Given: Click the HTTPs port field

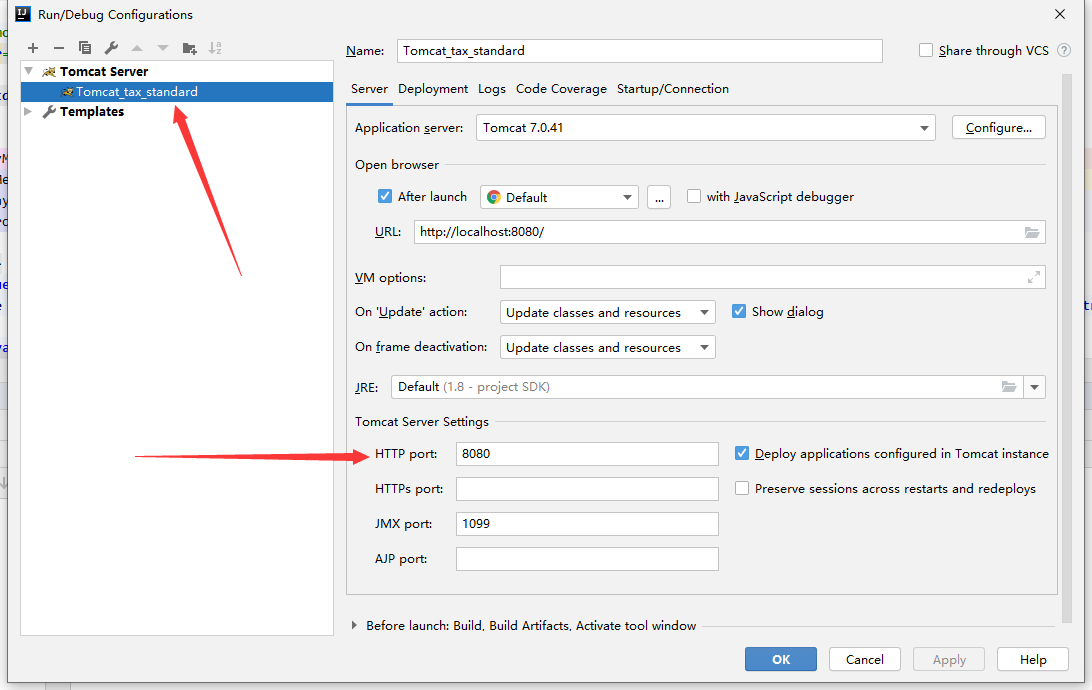Looking at the screenshot, I should (x=587, y=489).
